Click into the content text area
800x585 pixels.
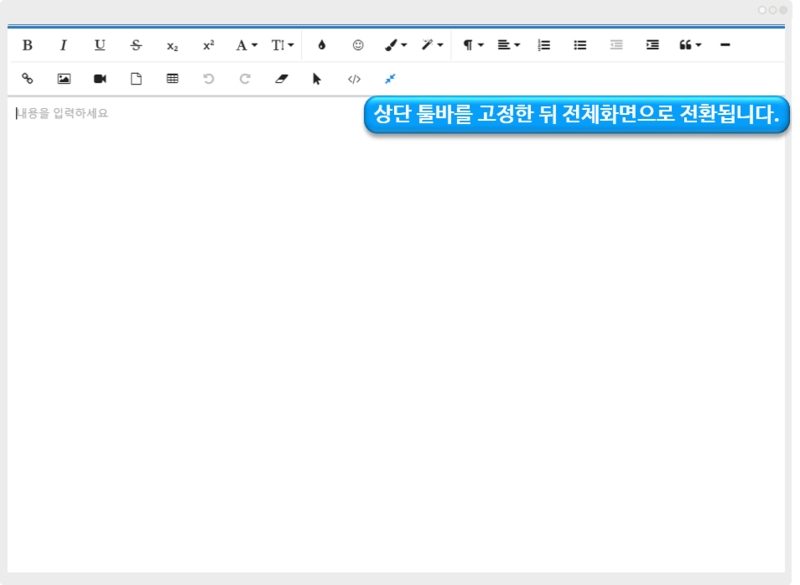coord(396,334)
